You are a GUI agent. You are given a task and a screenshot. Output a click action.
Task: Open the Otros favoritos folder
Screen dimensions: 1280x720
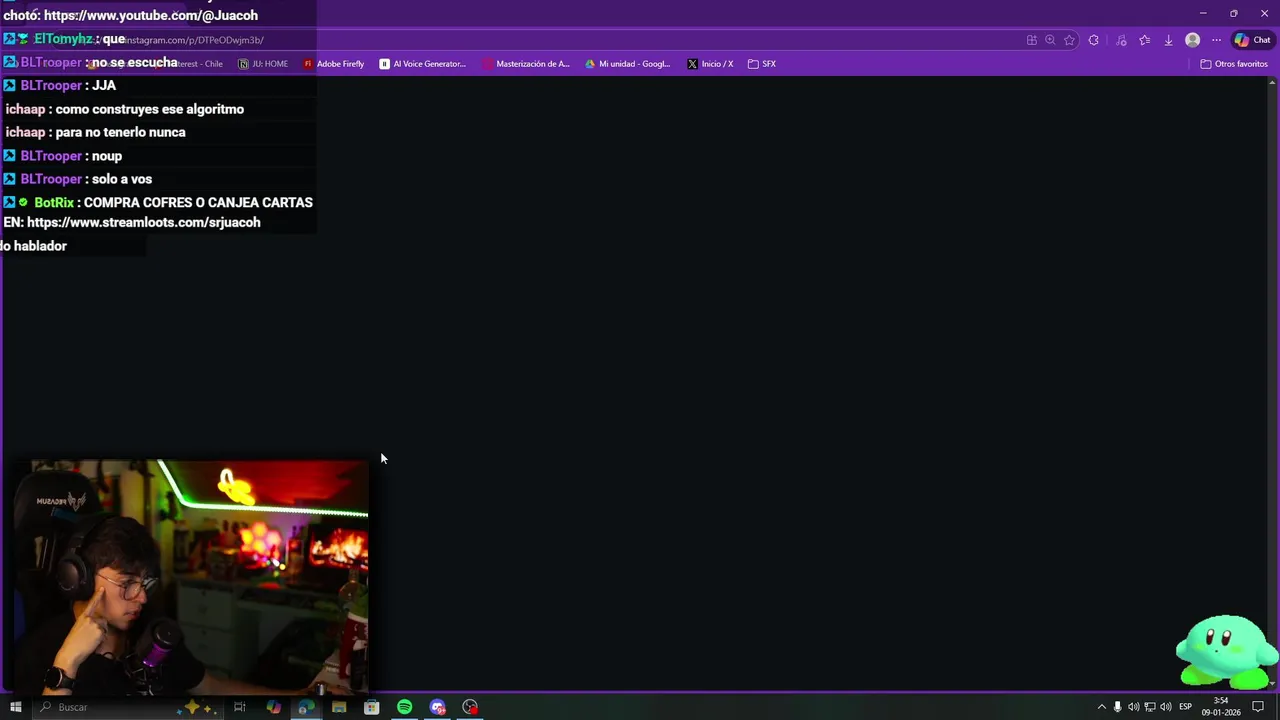[x=1234, y=64]
